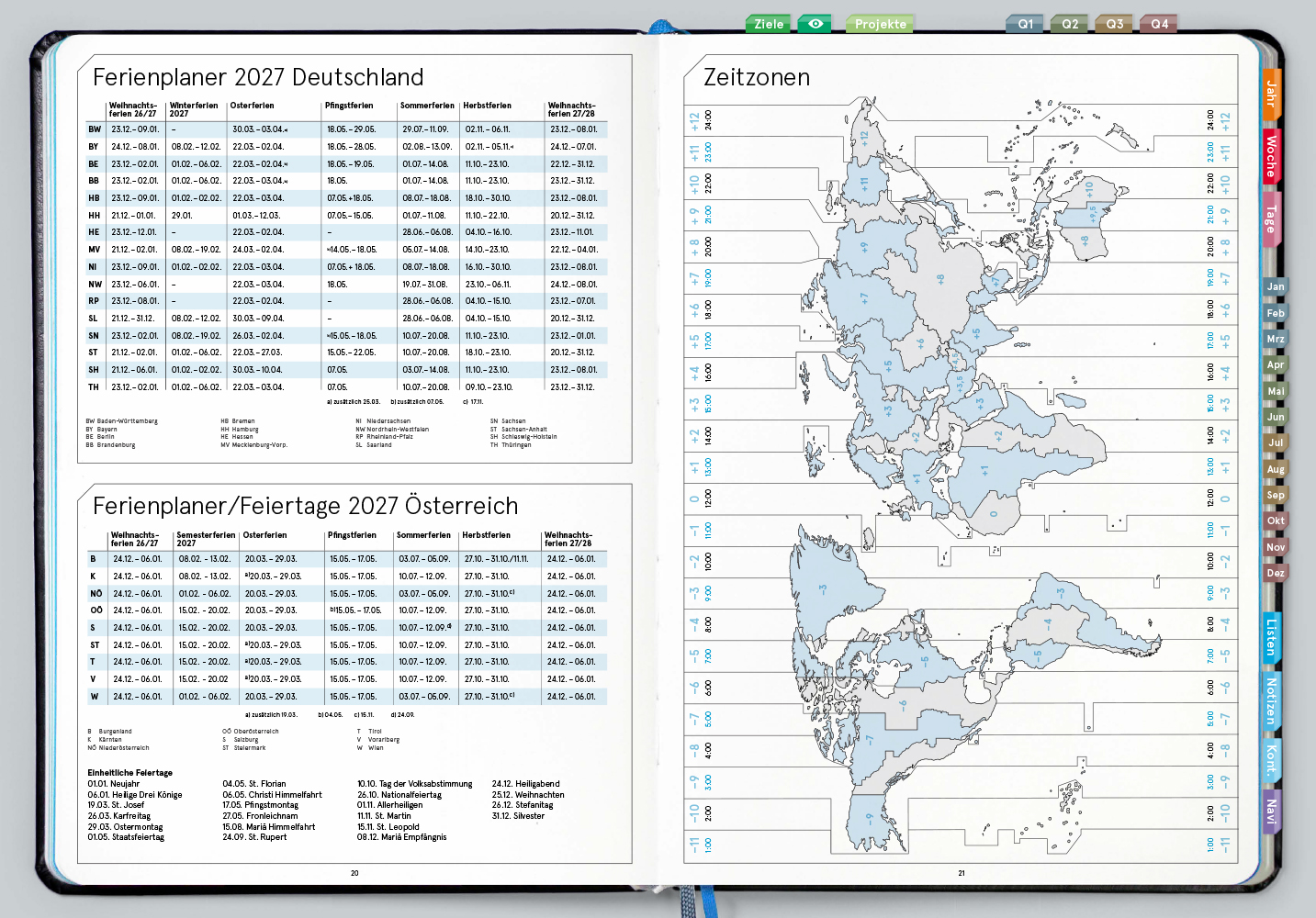1316x918 pixels.
Task: Select the Q4 quarter tab
Action: click(1159, 24)
